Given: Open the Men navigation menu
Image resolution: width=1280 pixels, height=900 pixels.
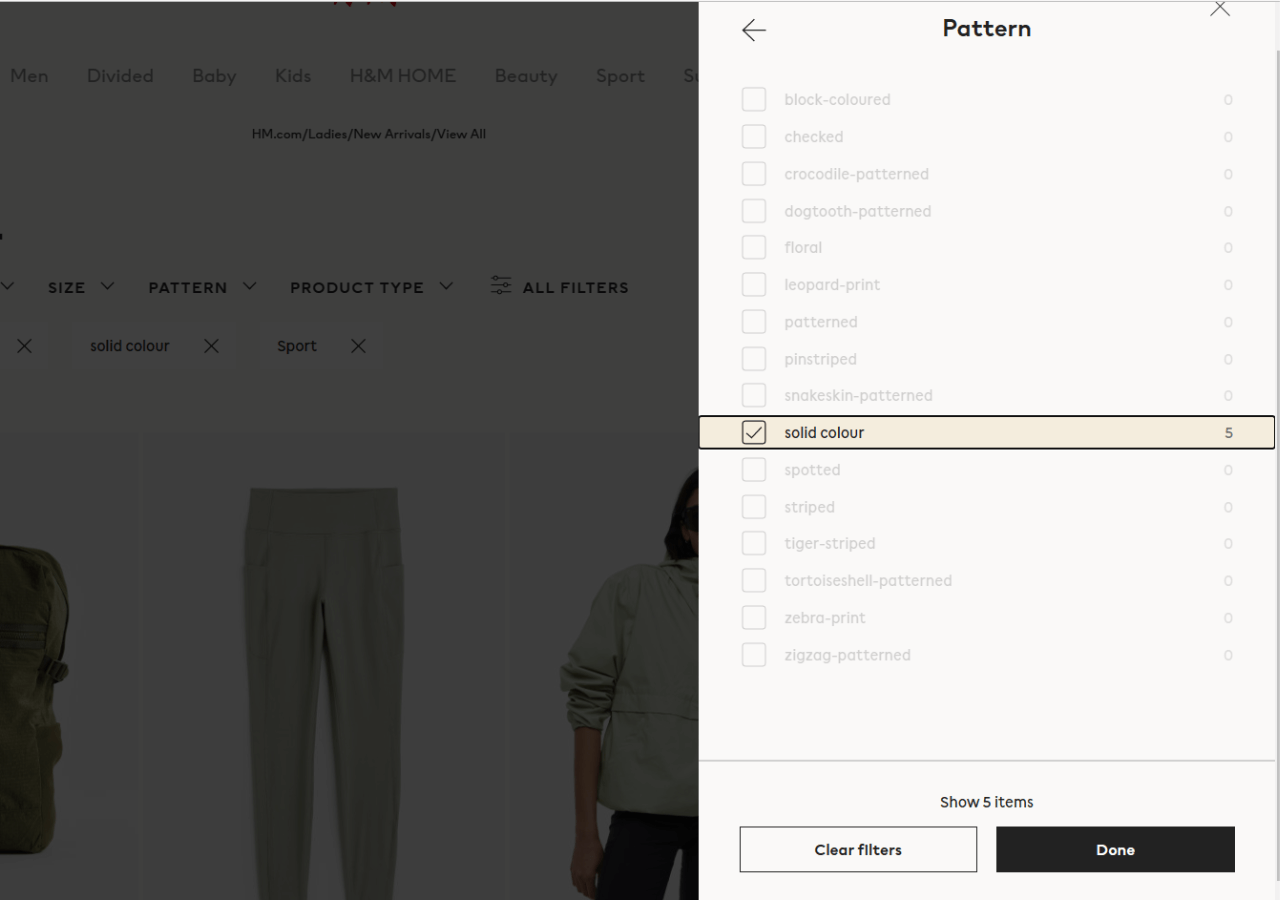Looking at the screenshot, I should pos(29,75).
